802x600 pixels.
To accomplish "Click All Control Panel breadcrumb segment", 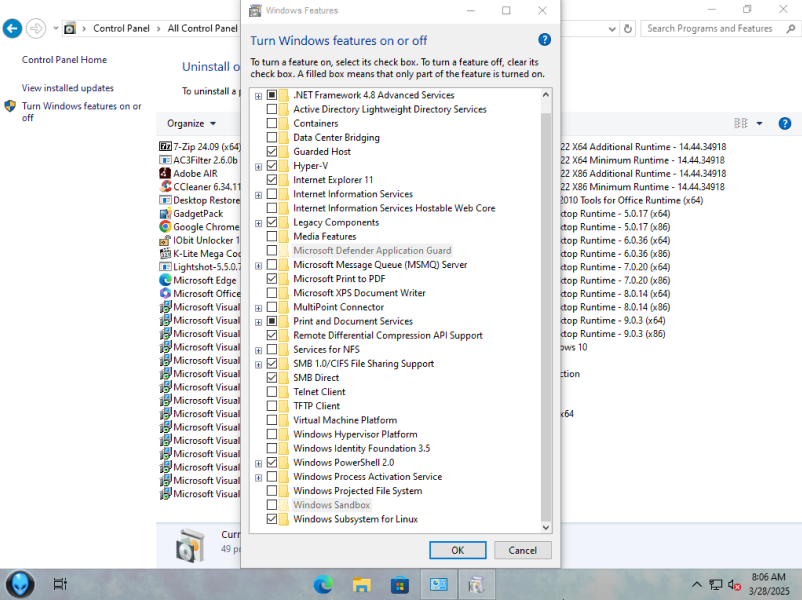I will coord(203,29).
